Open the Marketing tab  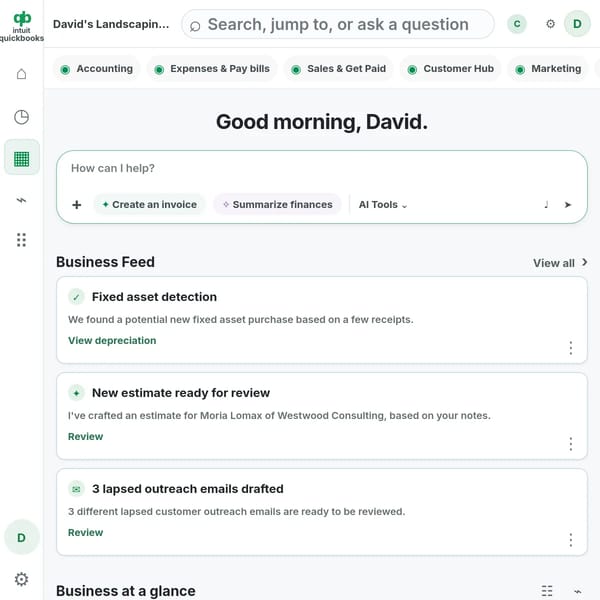click(548, 69)
